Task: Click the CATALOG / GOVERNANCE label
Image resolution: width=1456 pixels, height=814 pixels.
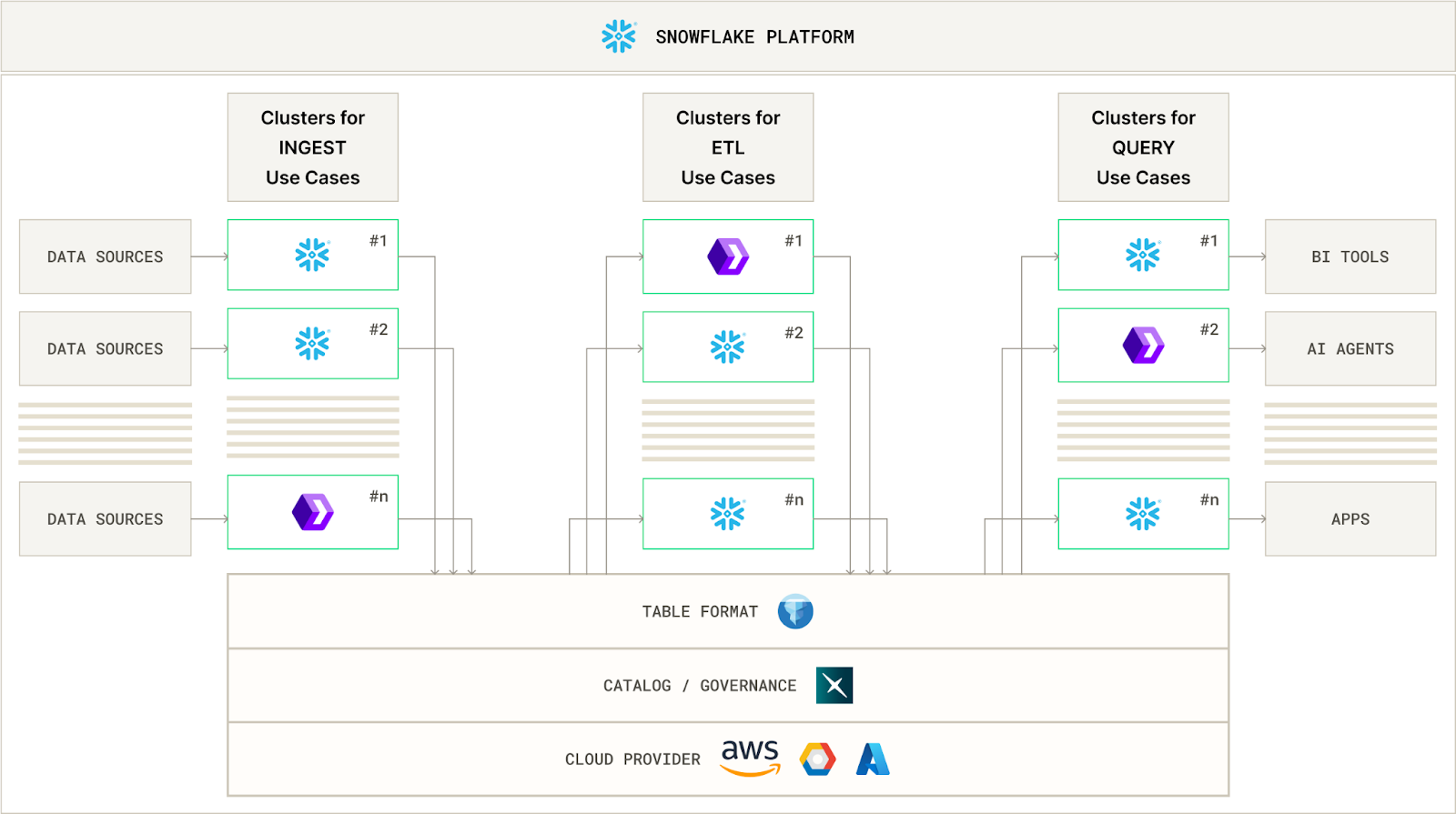Action: 700,686
